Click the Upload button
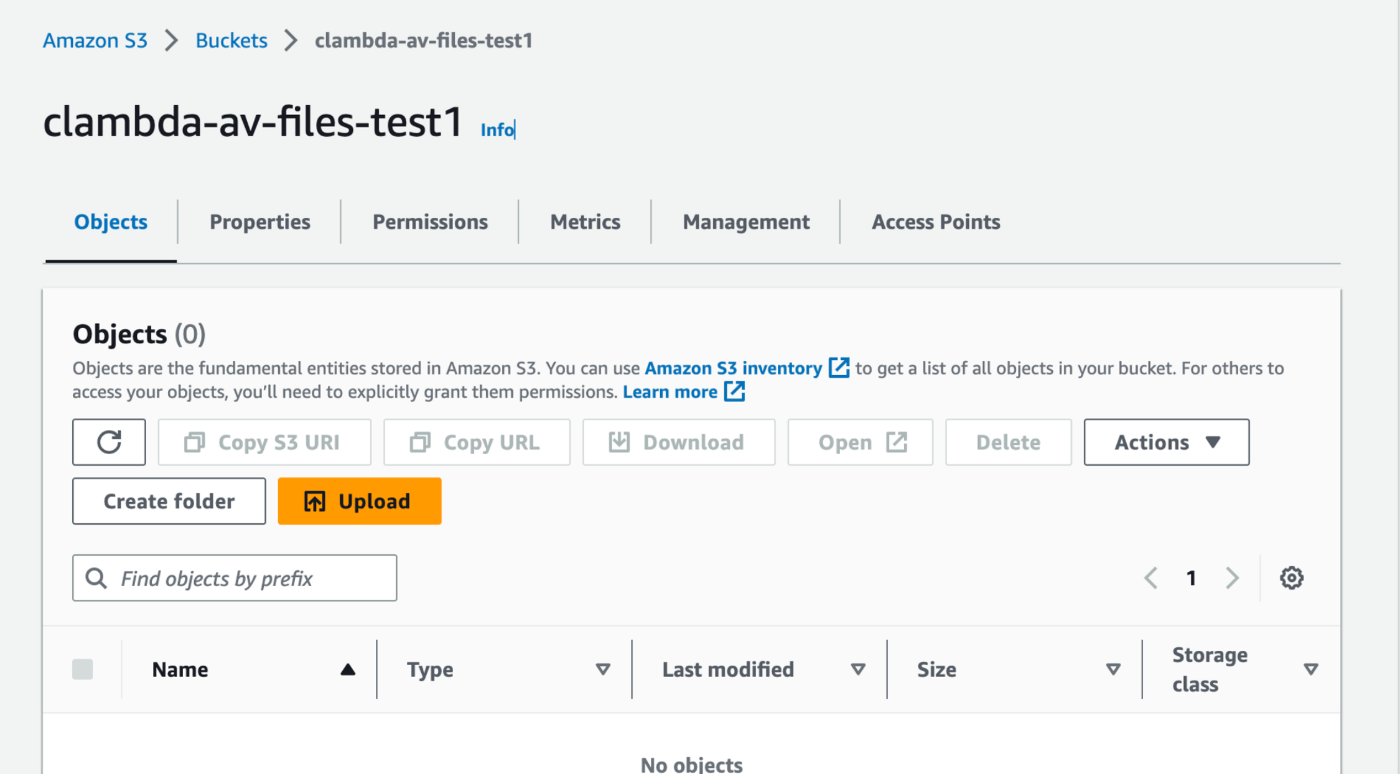Image resolution: width=1400 pixels, height=774 pixels. [360, 501]
